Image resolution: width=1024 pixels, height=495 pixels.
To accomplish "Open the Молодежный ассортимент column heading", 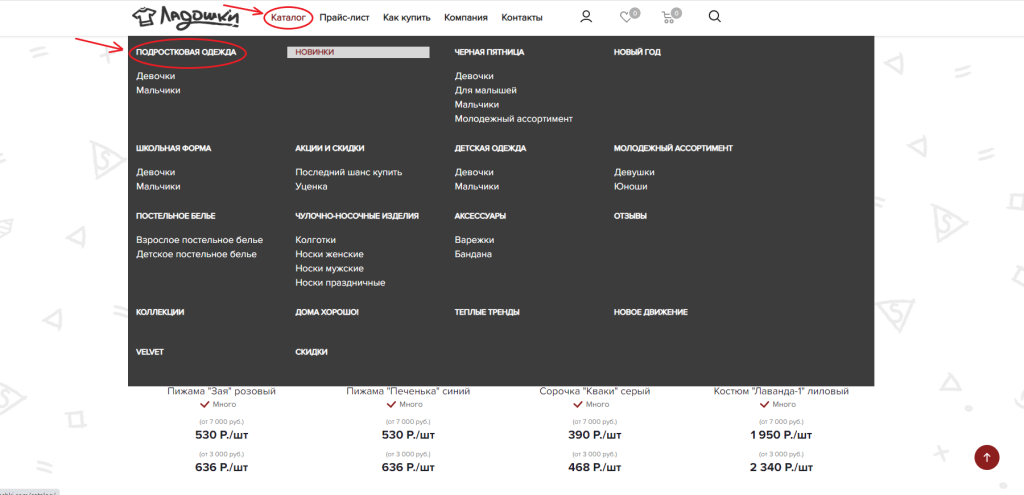I will pyautogui.click(x=673, y=148).
